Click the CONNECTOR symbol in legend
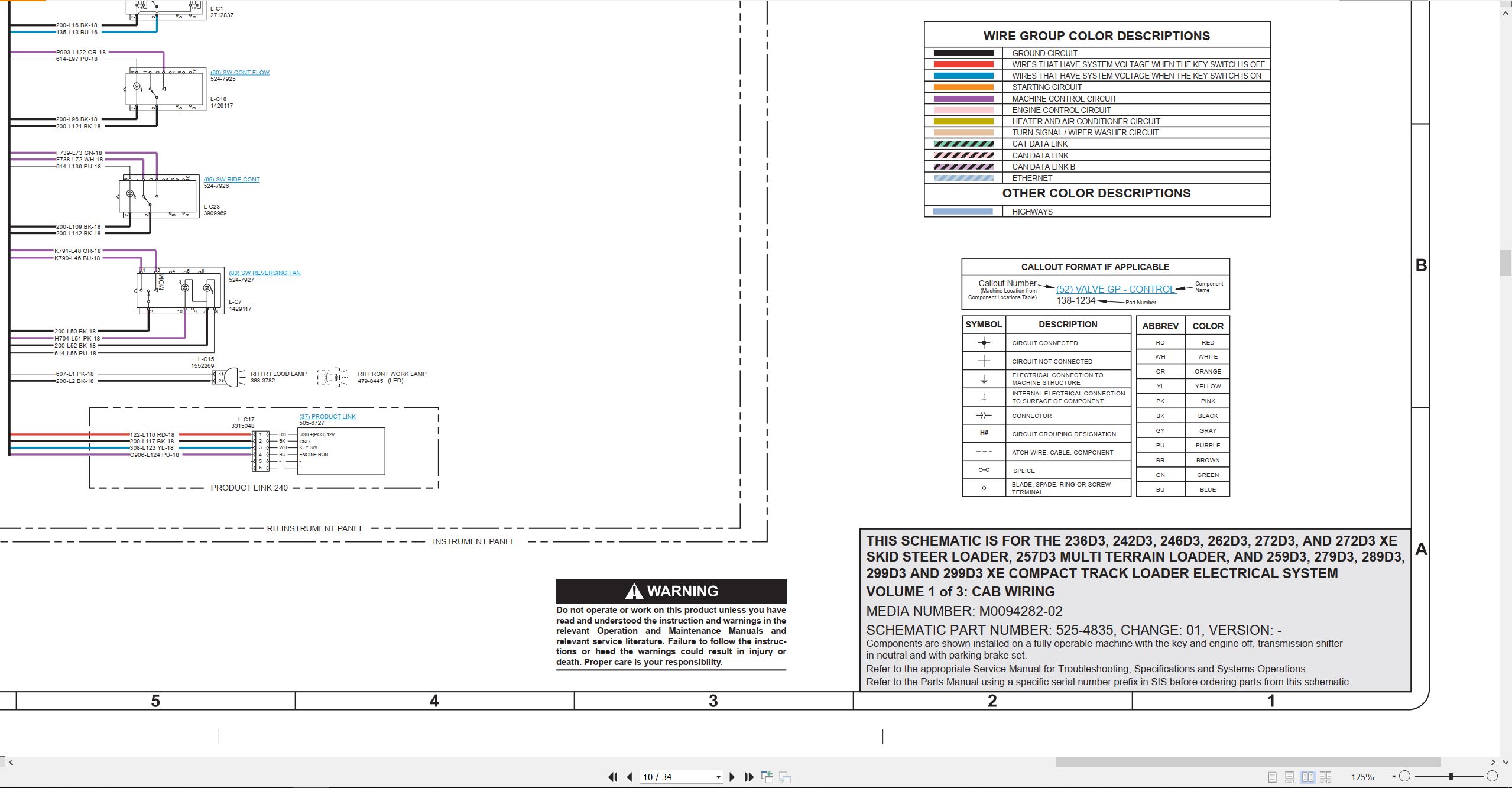 984,416
